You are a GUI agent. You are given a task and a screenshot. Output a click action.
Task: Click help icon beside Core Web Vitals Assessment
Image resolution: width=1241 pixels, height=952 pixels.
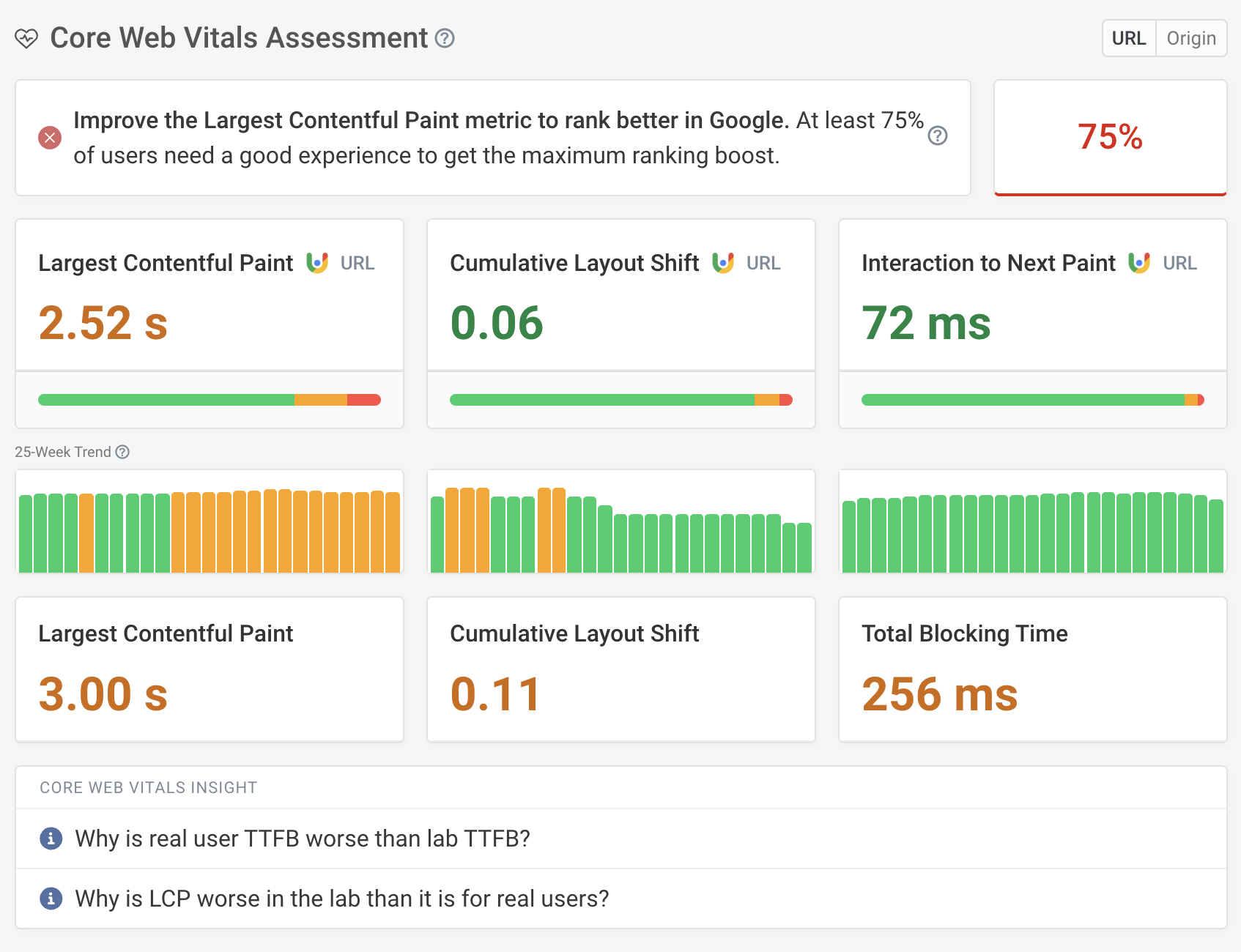click(445, 38)
